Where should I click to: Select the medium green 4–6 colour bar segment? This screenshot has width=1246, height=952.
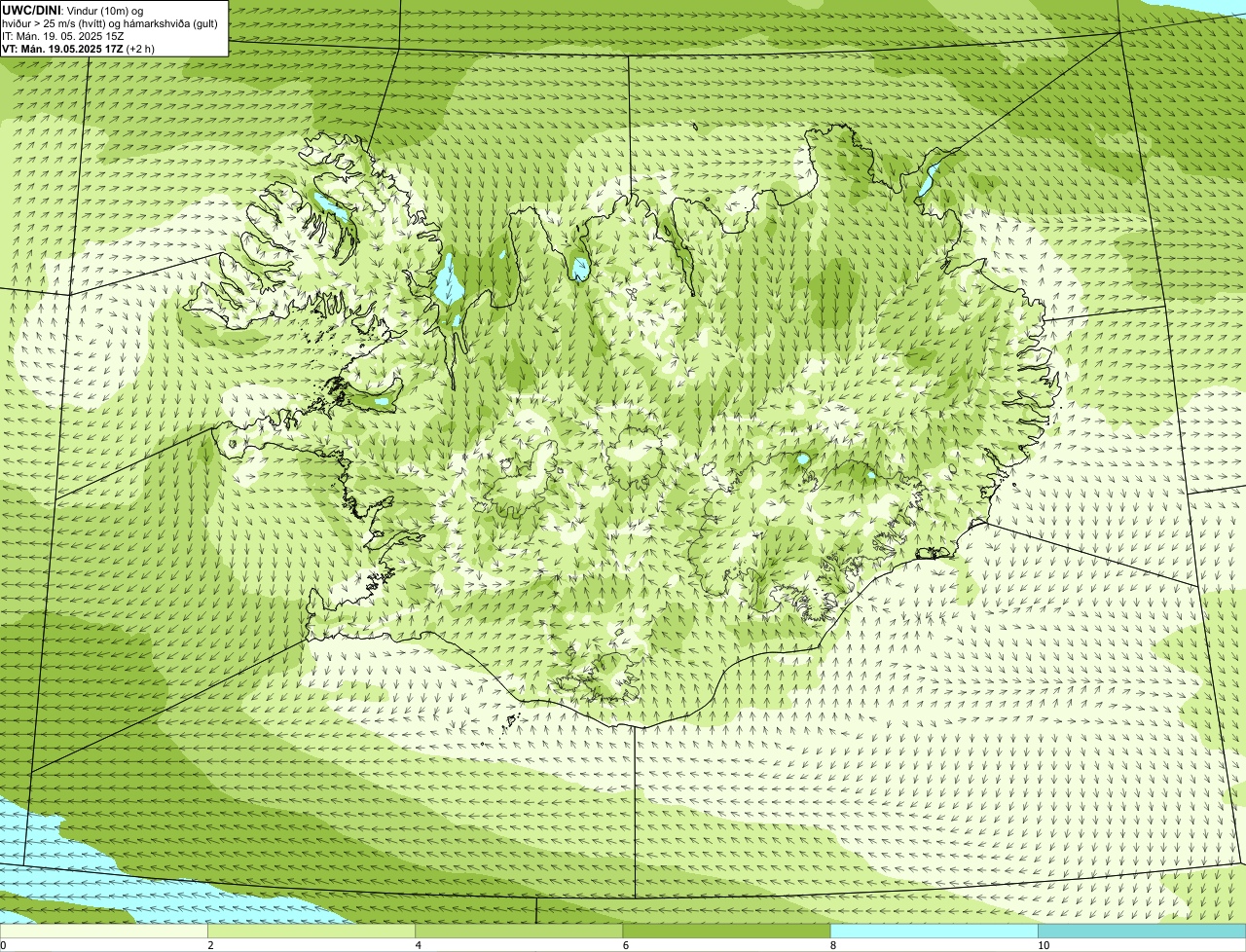[x=519, y=932]
